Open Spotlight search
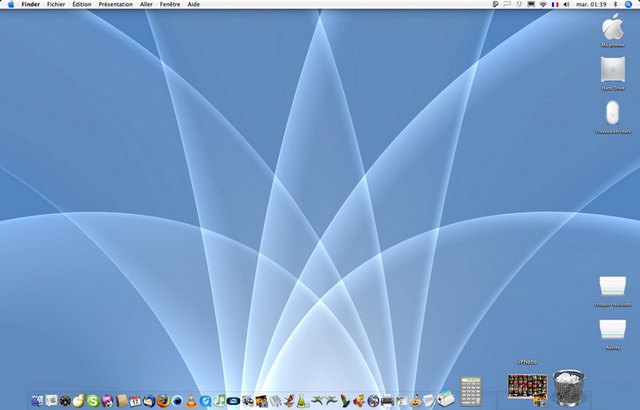The width and height of the screenshot is (640, 410). [629, 4]
